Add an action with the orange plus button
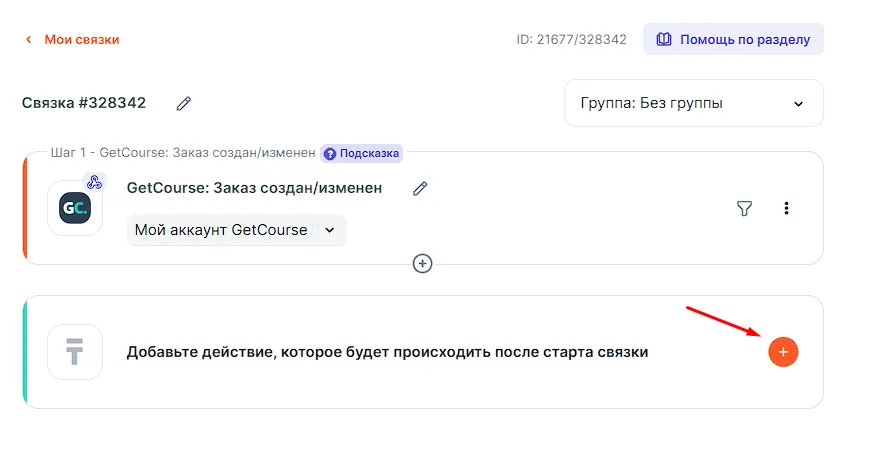Screen dimensions: 877x465 783,352
